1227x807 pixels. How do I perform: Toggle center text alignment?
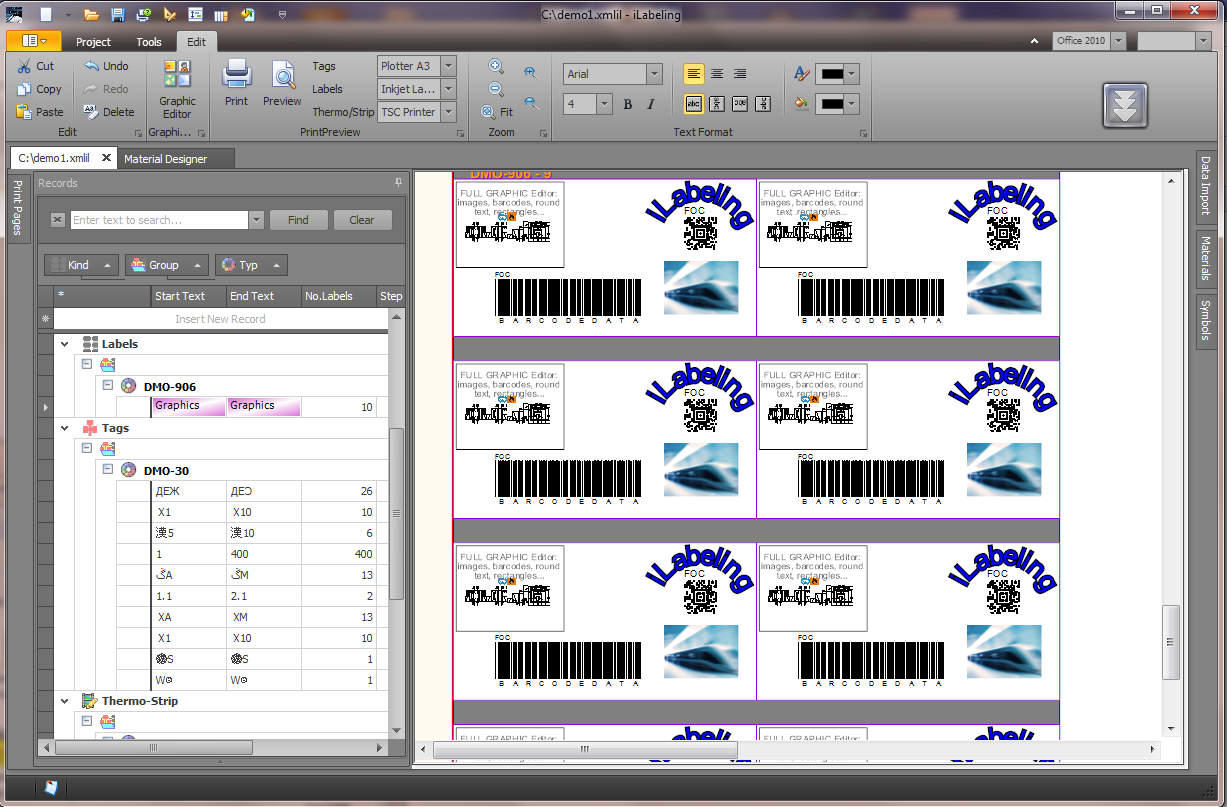[x=717, y=74]
